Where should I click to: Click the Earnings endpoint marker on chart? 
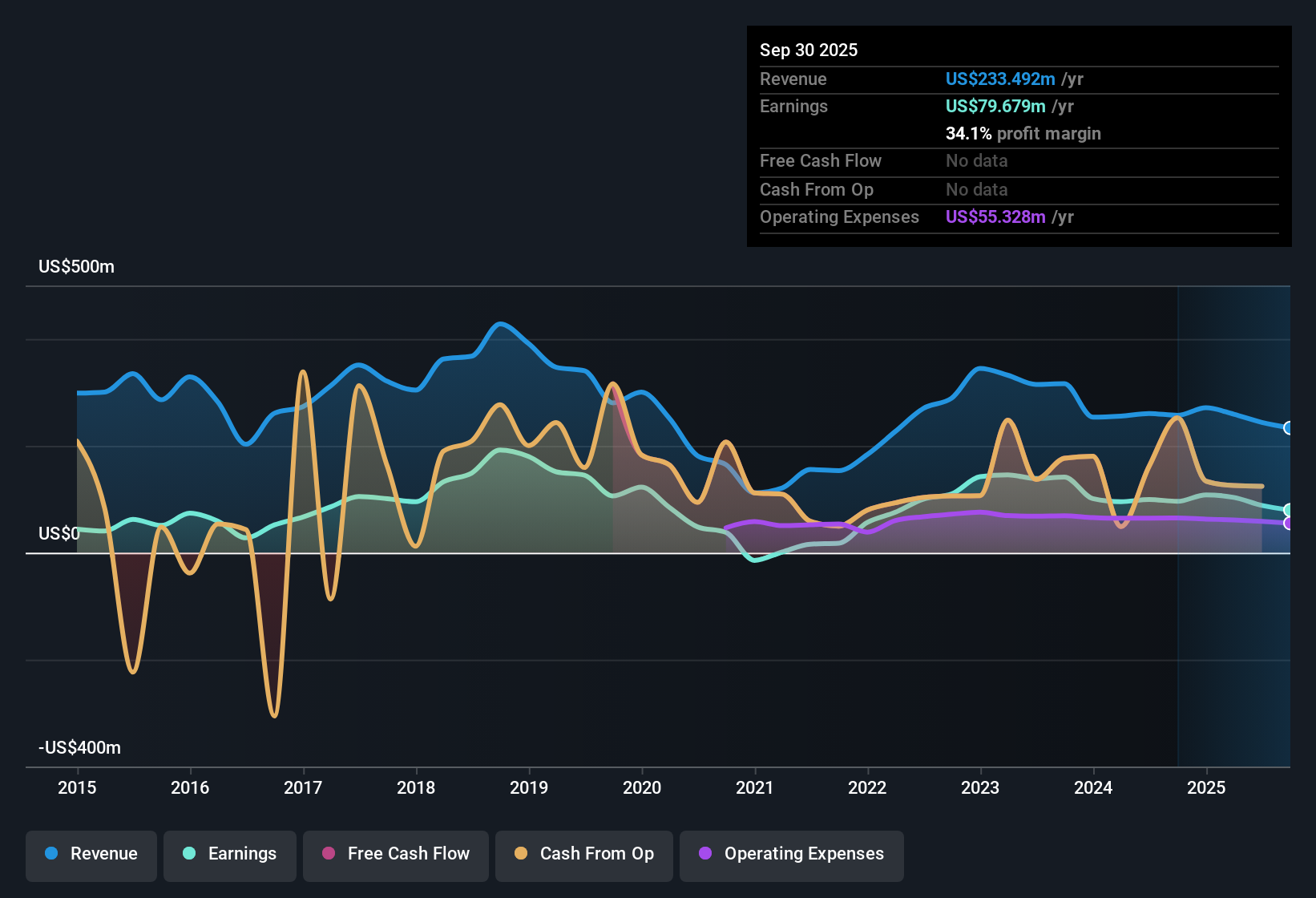(1289, 510)
